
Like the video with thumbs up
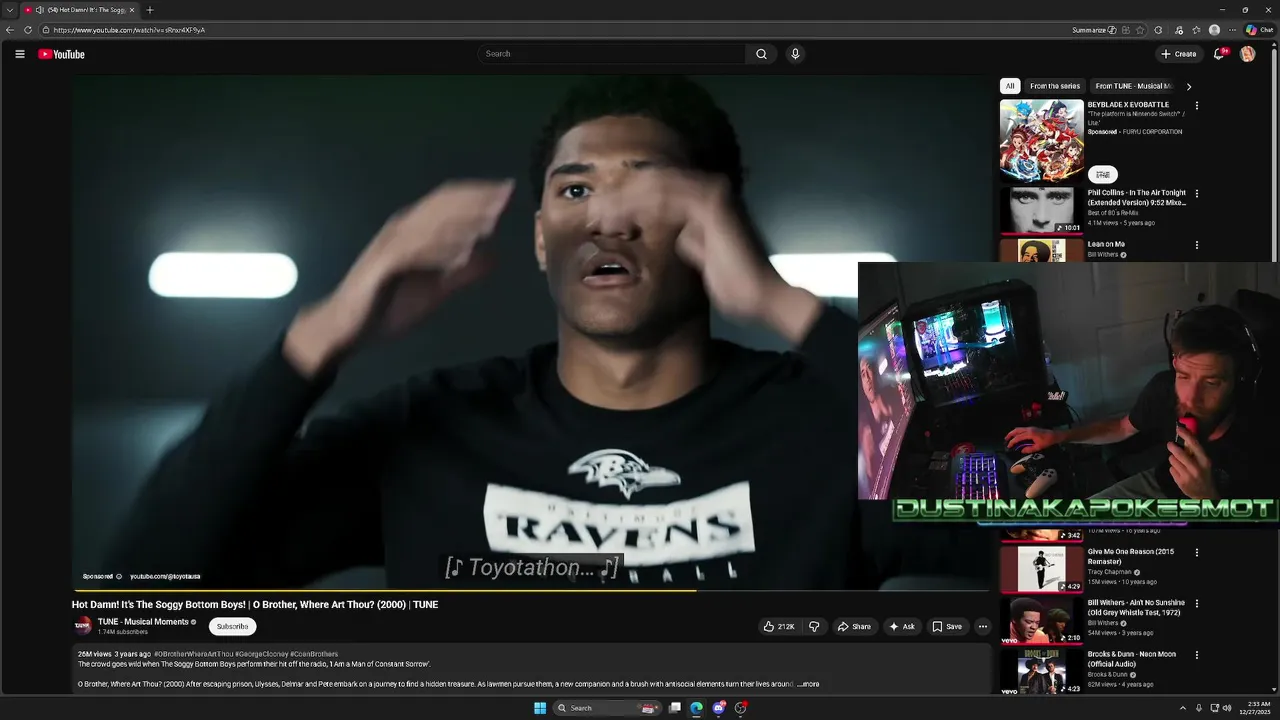779,627
